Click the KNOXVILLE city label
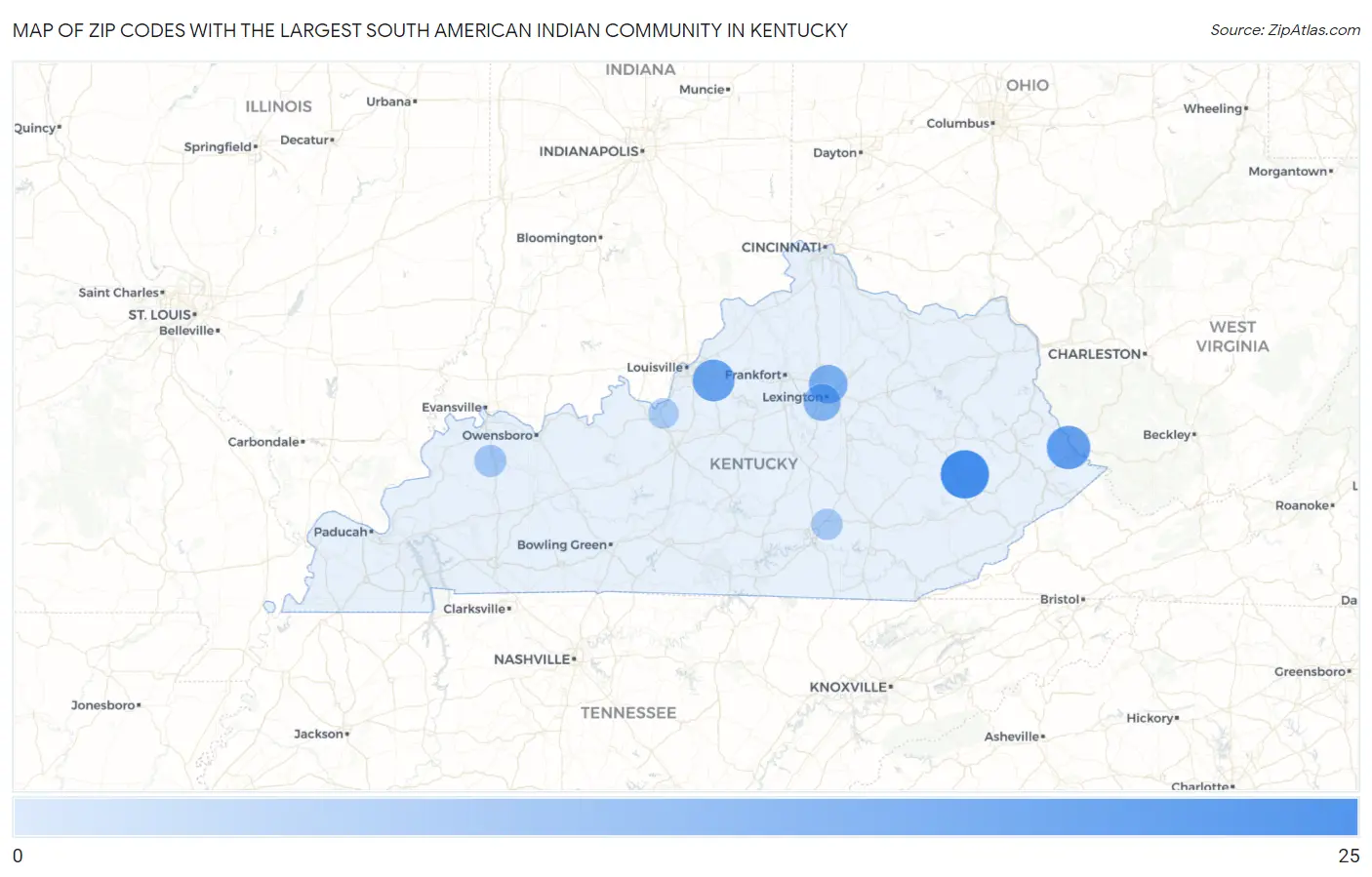The image size is (1372, 877). click(848, 687)
